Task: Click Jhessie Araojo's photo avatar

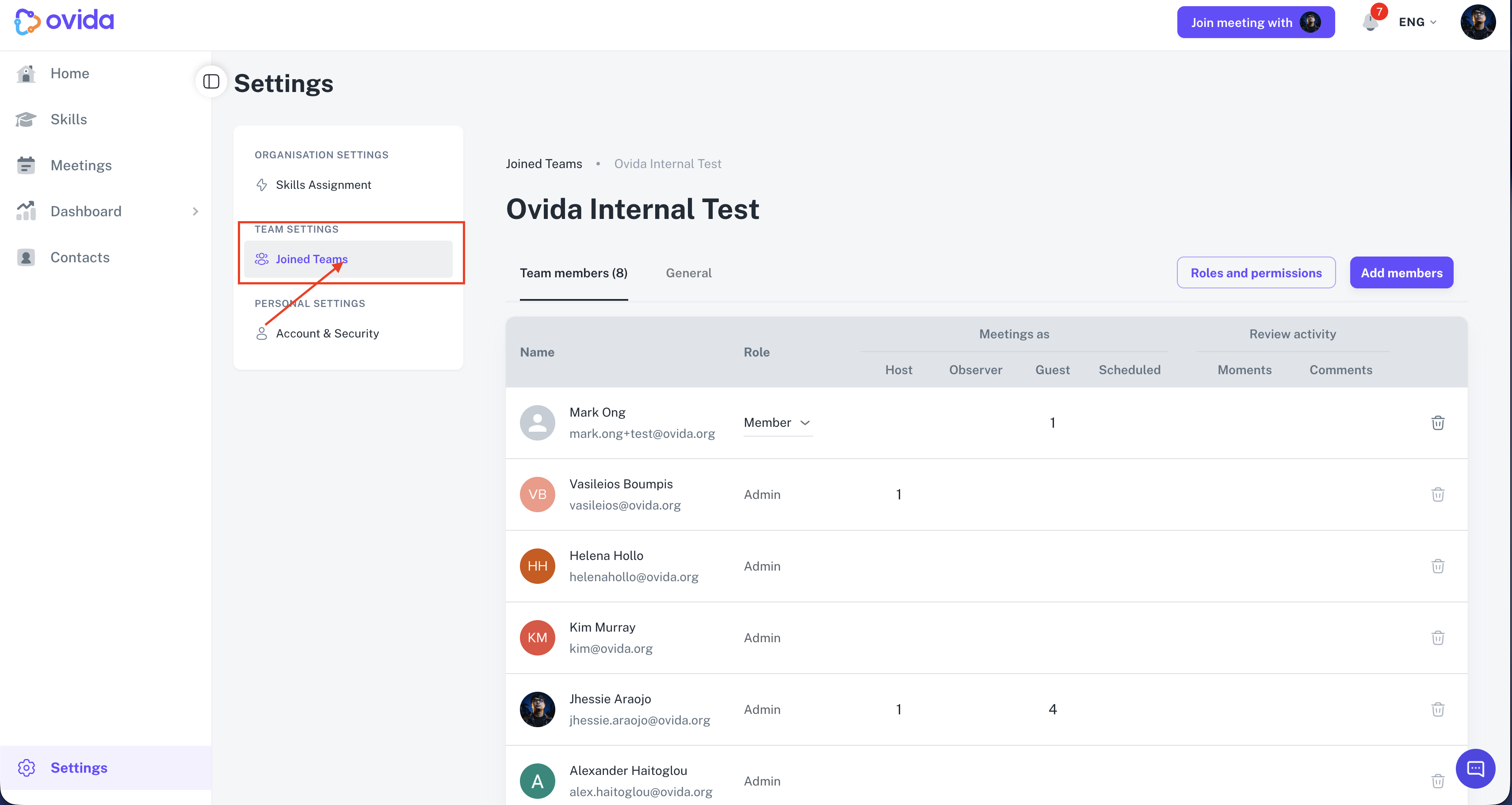Action: coord(538,709)
